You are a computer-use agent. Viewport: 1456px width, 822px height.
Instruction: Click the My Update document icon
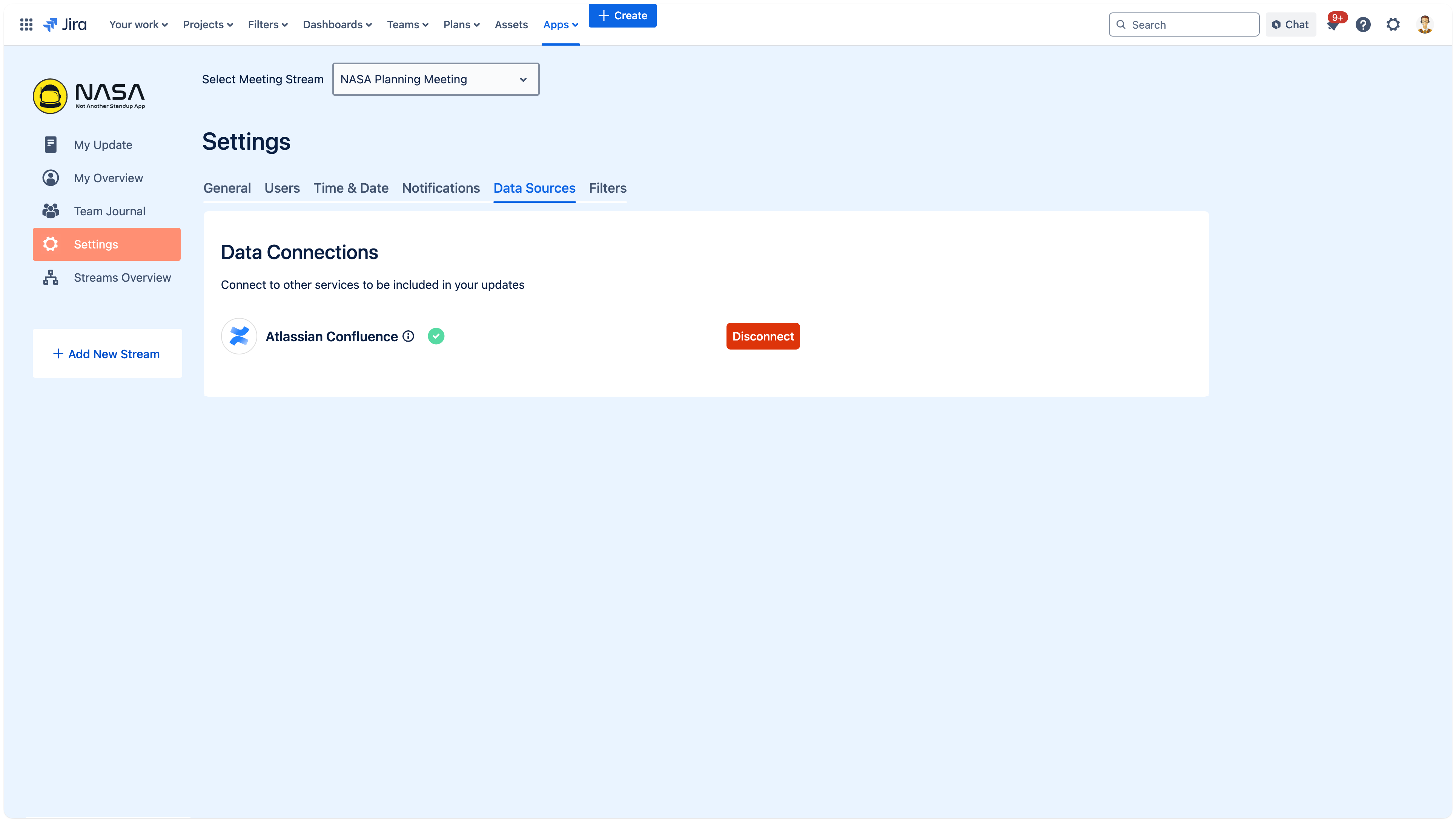[x=50, y=145]
